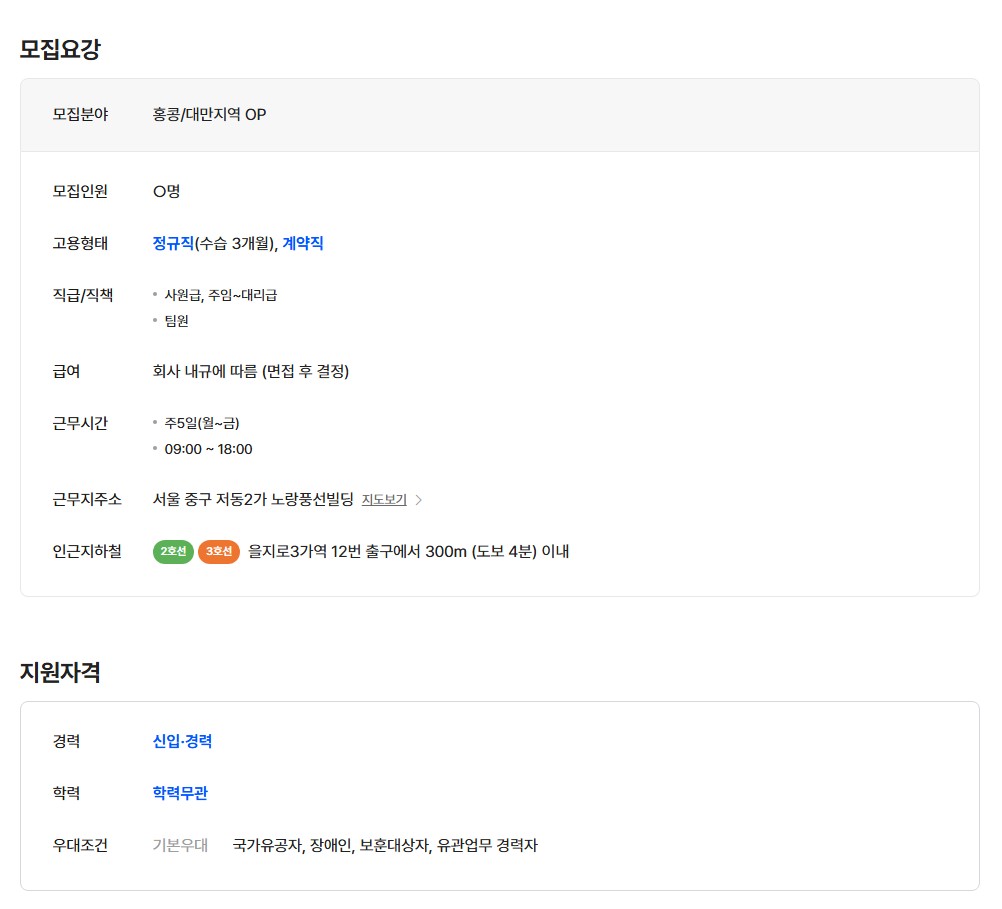1002x909 pixels.
Task: Click the 팀원 position item
Action: 177,321
